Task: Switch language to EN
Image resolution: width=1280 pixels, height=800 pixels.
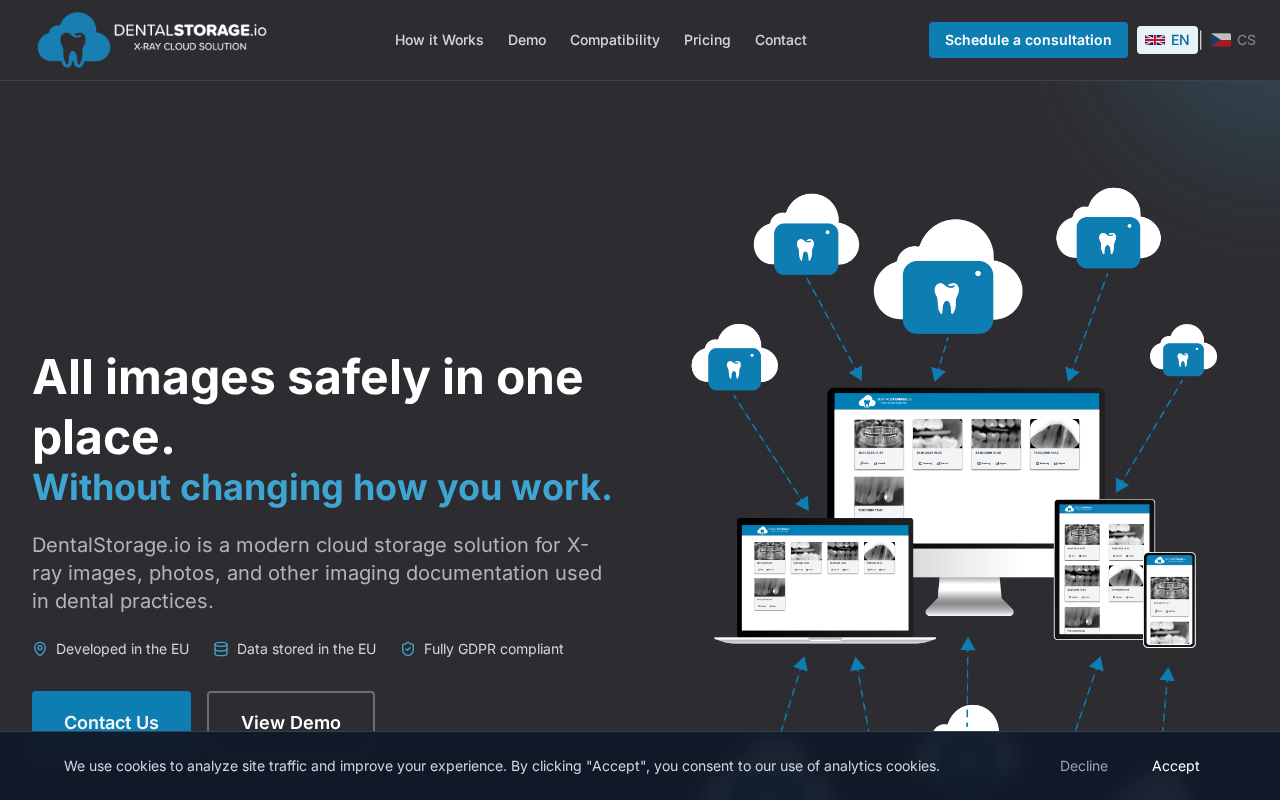Action: tap(1167, 40)
